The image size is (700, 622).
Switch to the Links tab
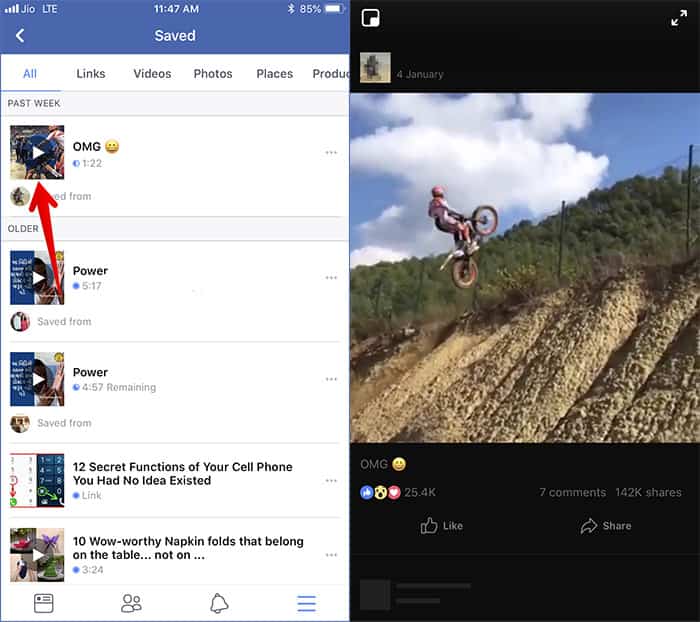[x=91, y=73]
